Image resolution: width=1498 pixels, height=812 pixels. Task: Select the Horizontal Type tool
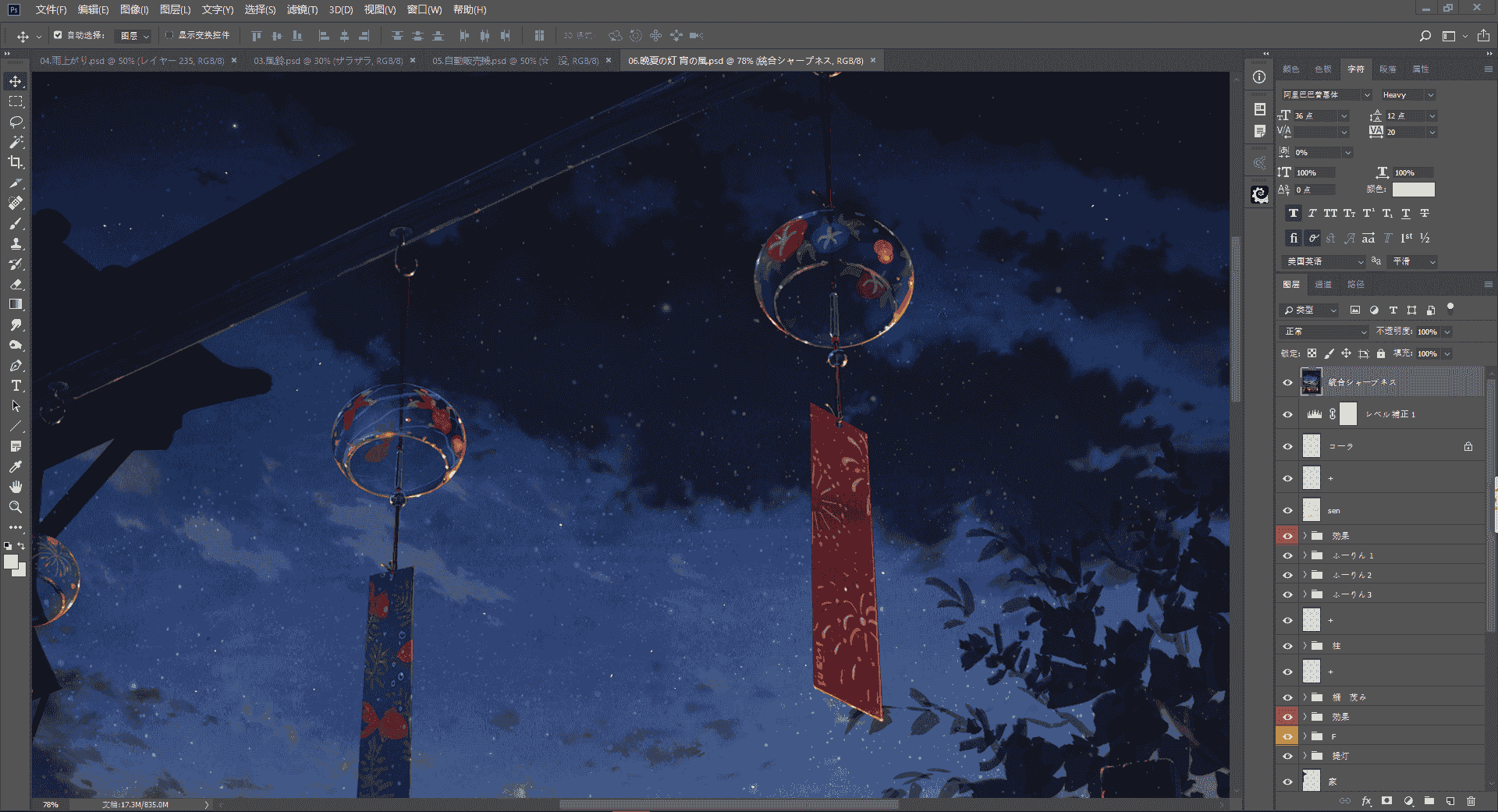(16, 385)
